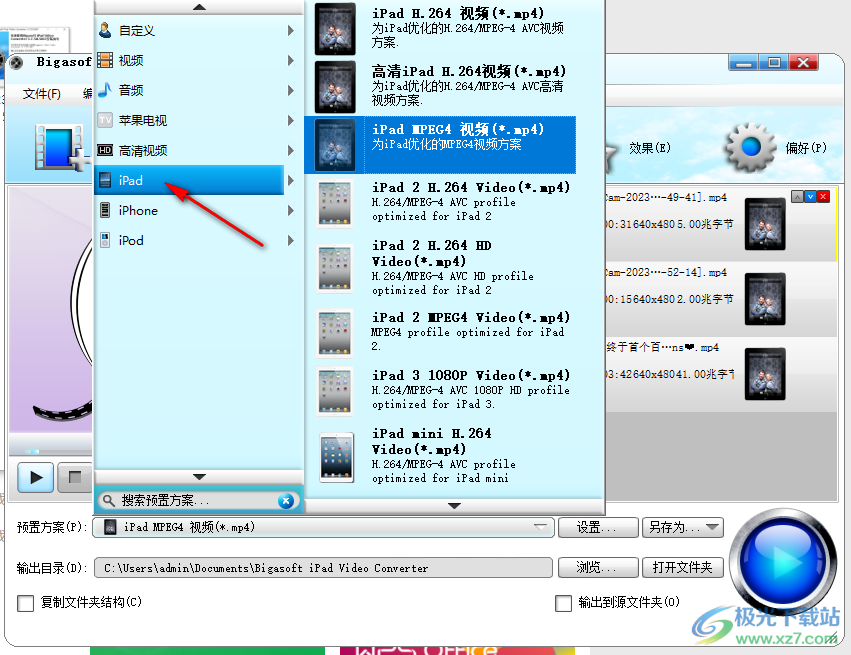This screenshot has height=655, width=851.
Task: Click the 设置... button
Action: point(598,527)
